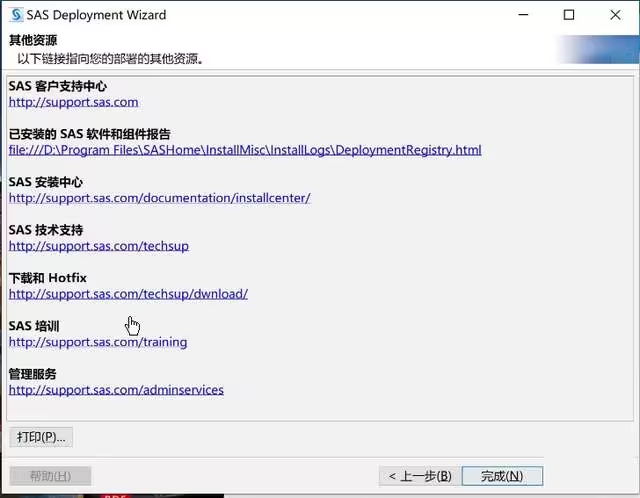Open the support.sas.com/adminservices link
640x498 pixels.
pyautogui.click(x=116, y=390)
